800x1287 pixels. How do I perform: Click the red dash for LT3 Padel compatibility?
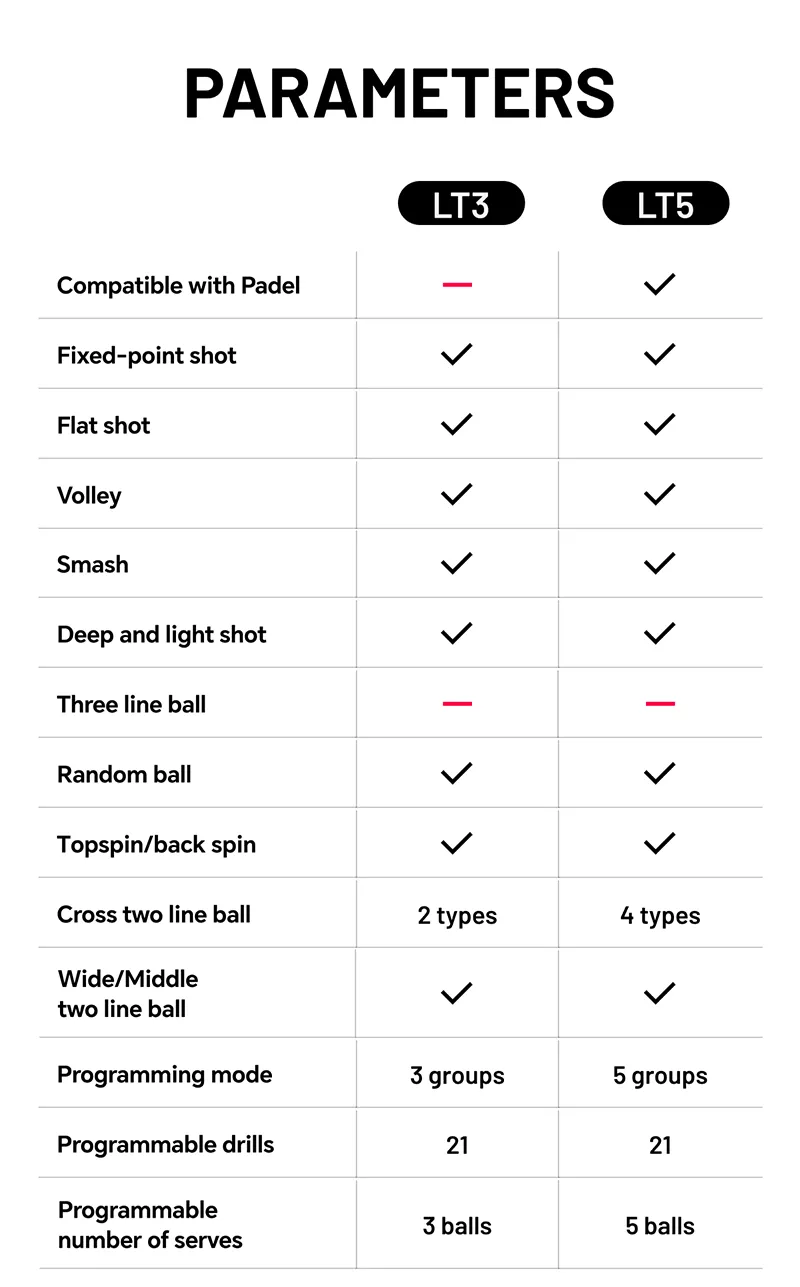457,285
